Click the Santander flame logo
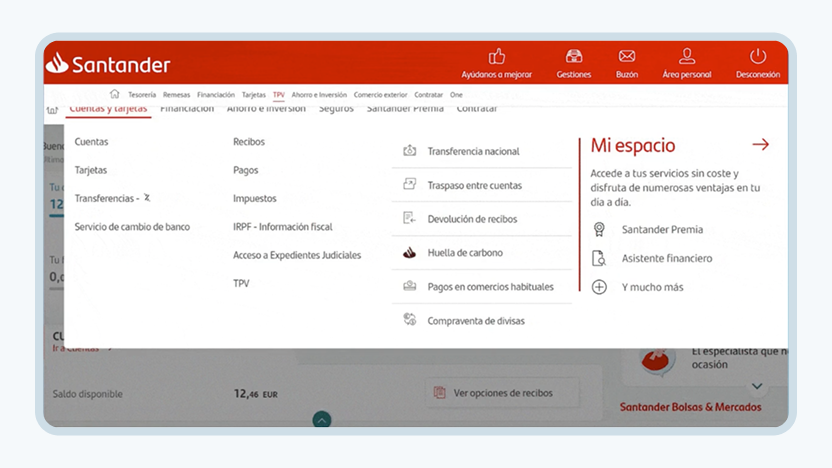832x468 pixels. click(x=57, y=63)
